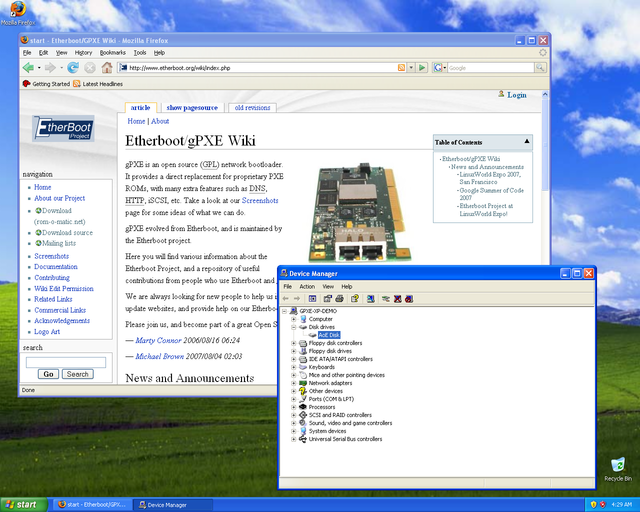The height and width of the screenshot is (512, 640).
Task: Click the Help icon in Device Manager toolbar
Action: [x=355, y=299]
